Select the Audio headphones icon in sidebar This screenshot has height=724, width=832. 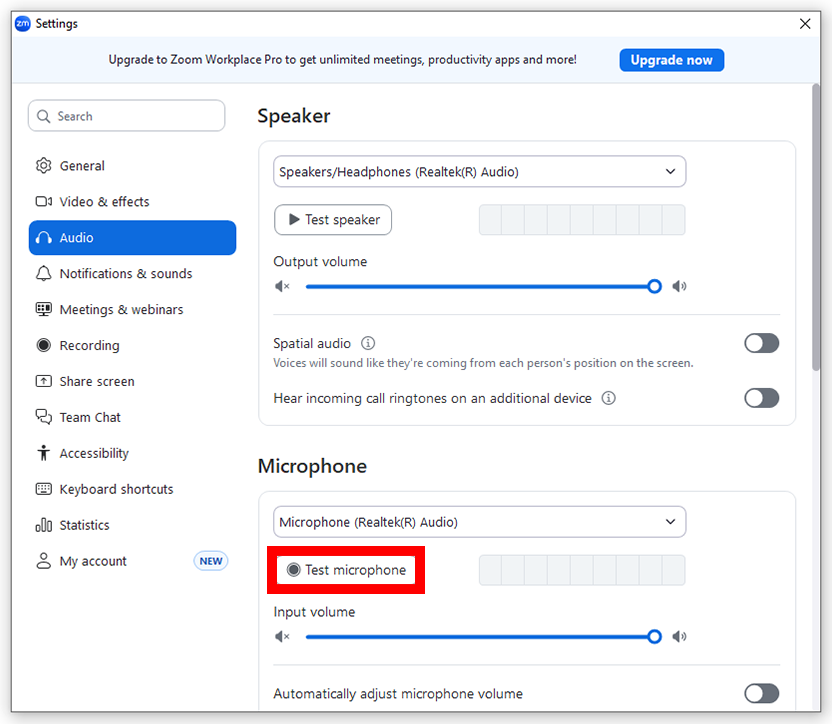point(43,237)
